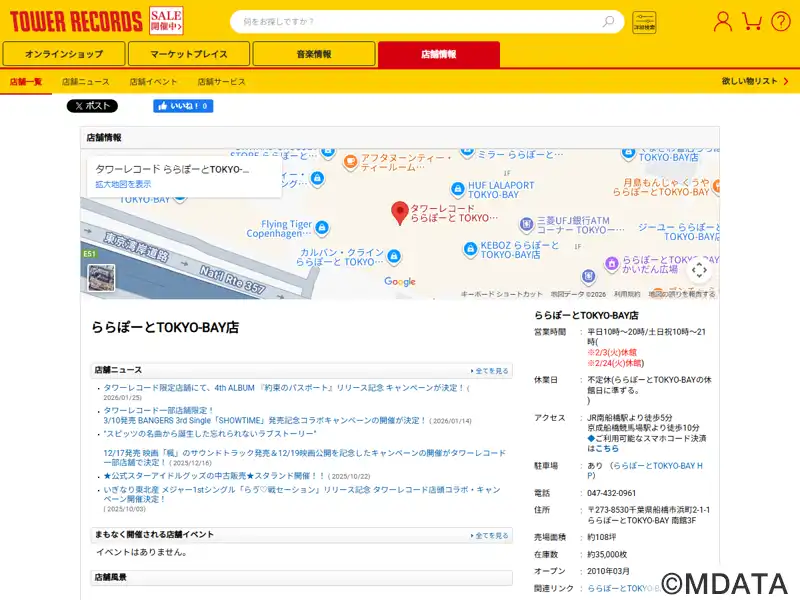Open the user account icon
This screenshot has height=600, width=800.
click(722, 22)
